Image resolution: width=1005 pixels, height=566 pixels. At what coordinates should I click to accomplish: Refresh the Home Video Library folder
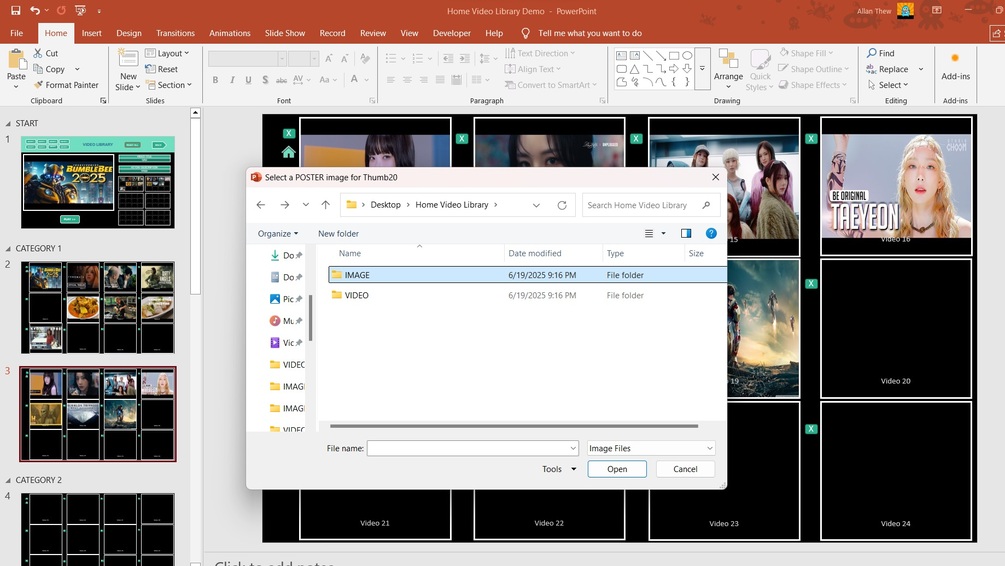(x=562, y=205)
